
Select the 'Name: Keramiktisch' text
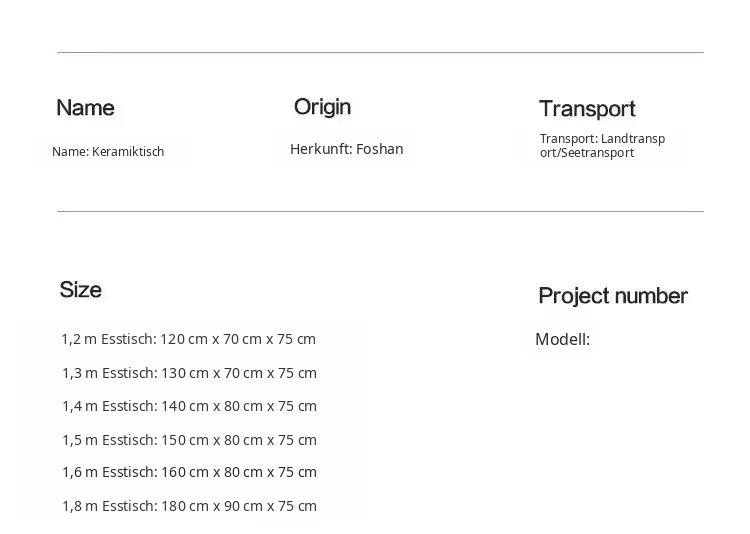108,152
